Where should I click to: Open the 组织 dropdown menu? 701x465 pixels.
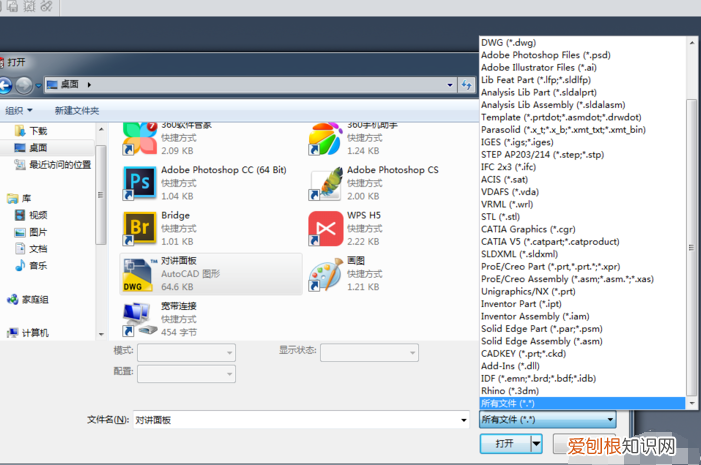pos(19,110)
